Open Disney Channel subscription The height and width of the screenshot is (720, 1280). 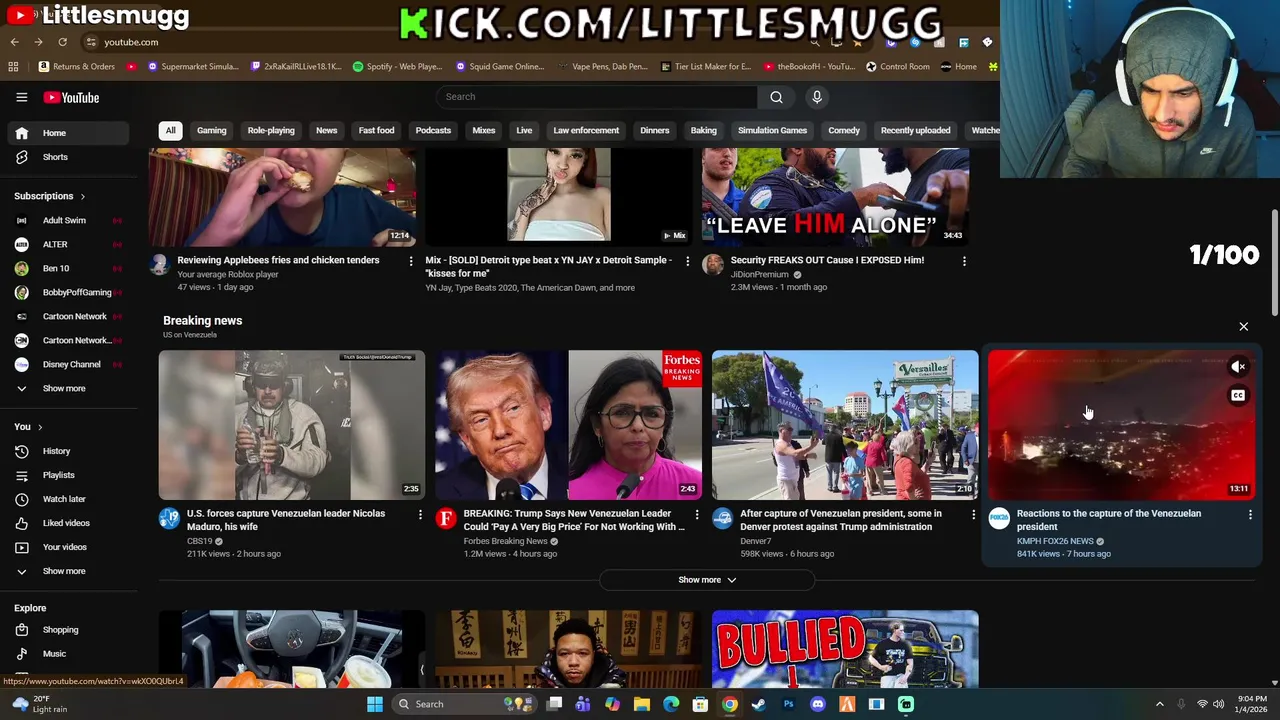coord(68,364)
